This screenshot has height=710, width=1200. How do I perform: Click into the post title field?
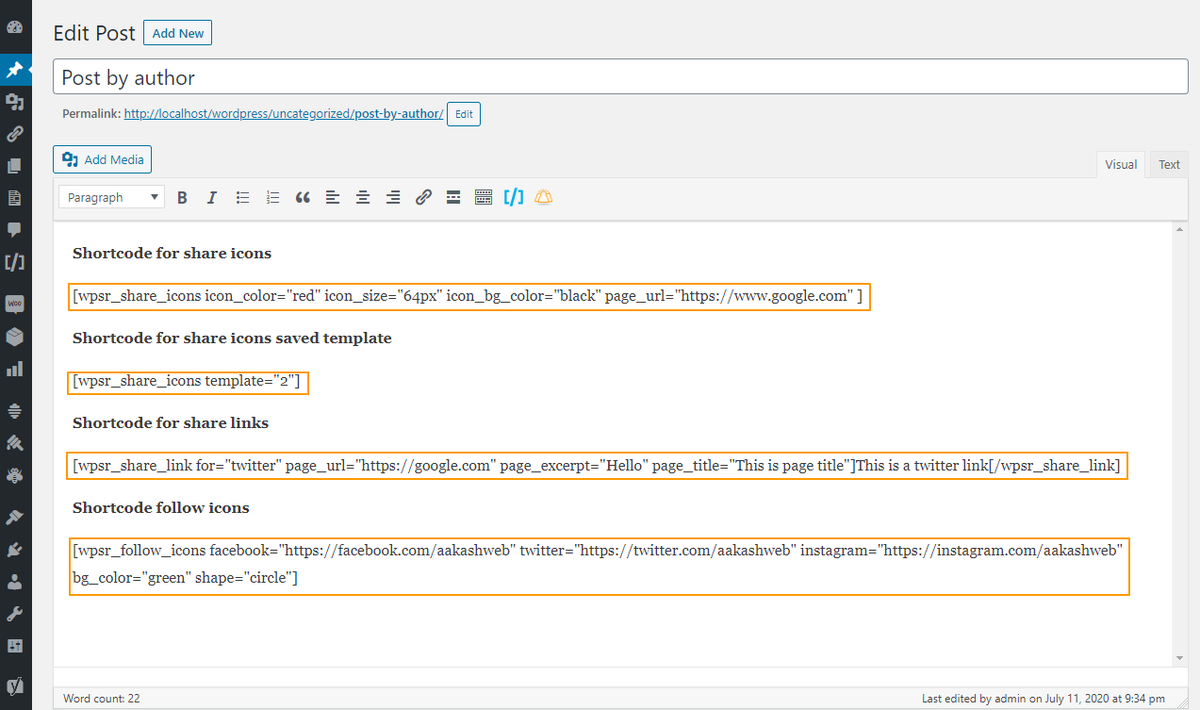click(620, 77)
